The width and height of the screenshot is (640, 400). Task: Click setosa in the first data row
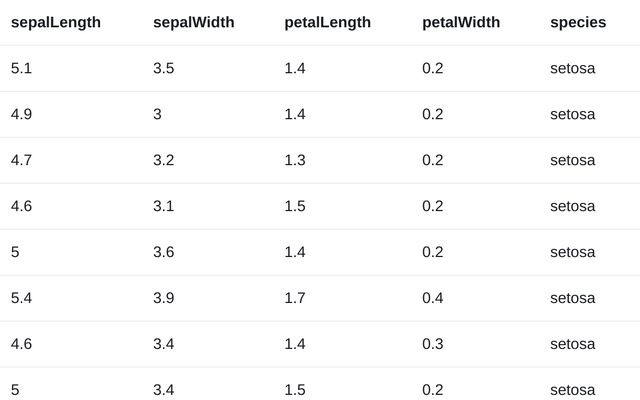pyautogui.click(x=572, y=68)
